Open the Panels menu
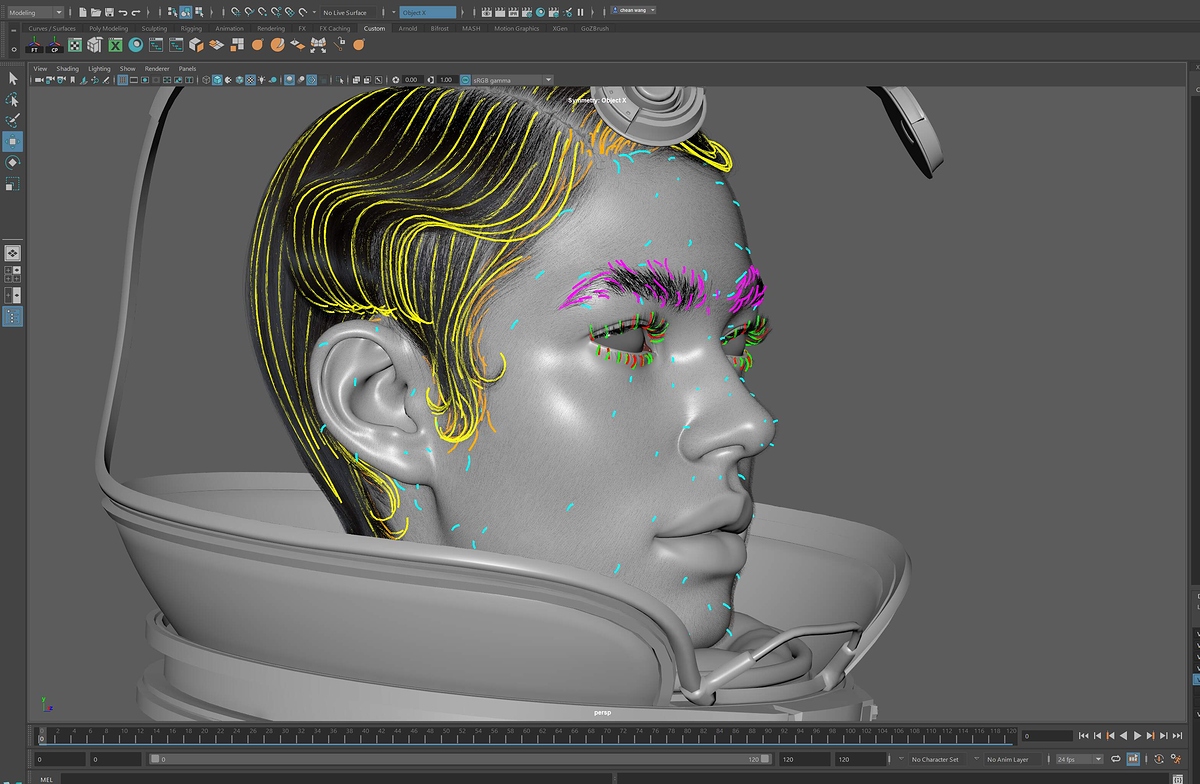The image size is (1200, 784). click(x=187, y=68)
